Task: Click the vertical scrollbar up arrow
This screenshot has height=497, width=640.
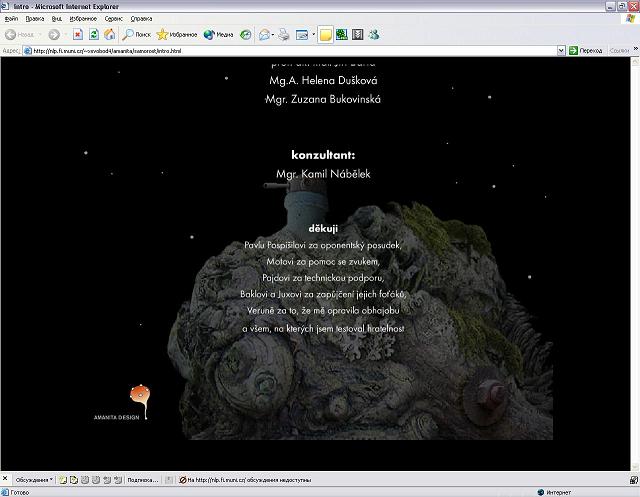Action: [x=635, y=62]
